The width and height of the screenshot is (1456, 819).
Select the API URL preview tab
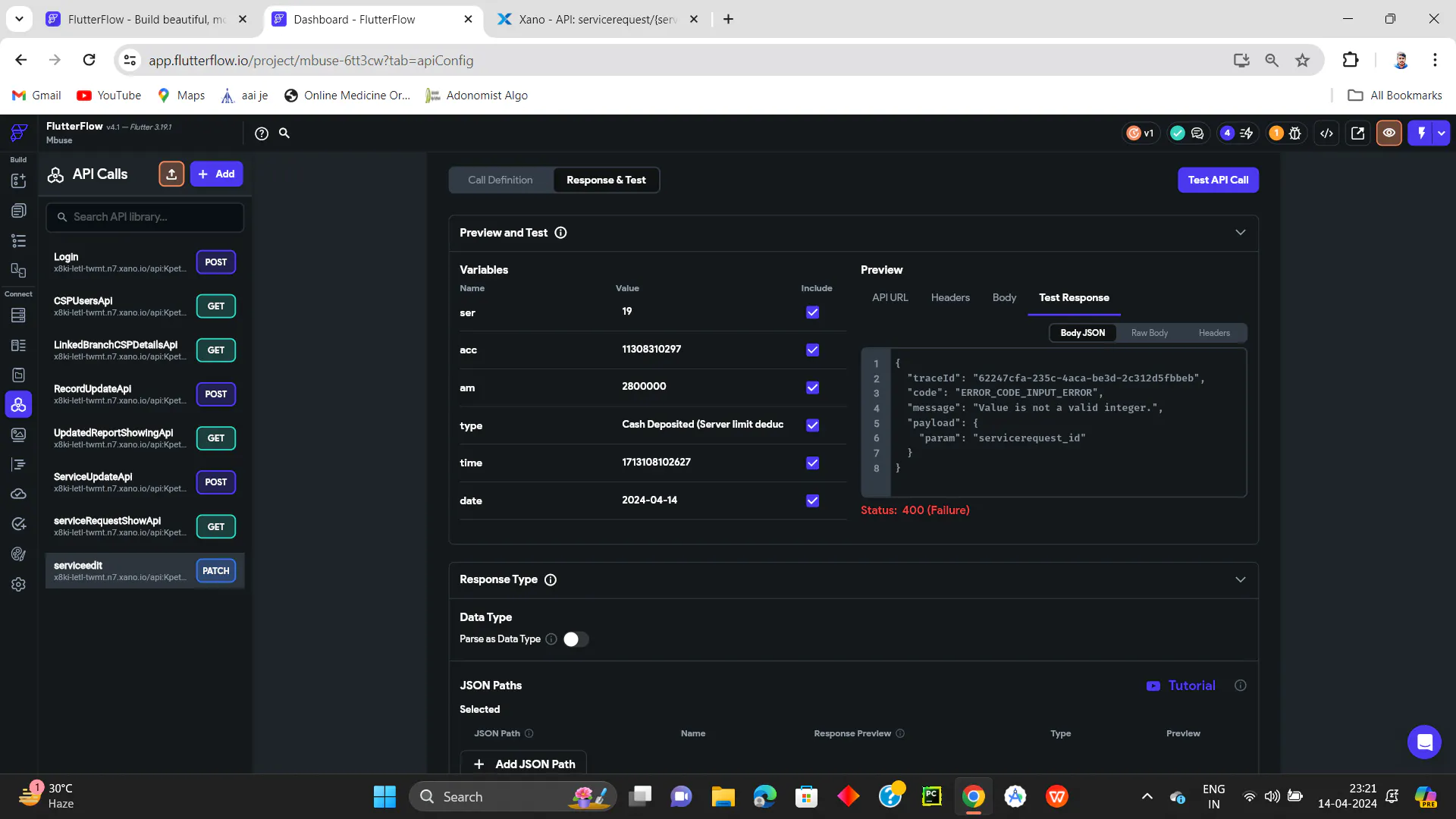point(890,297)
